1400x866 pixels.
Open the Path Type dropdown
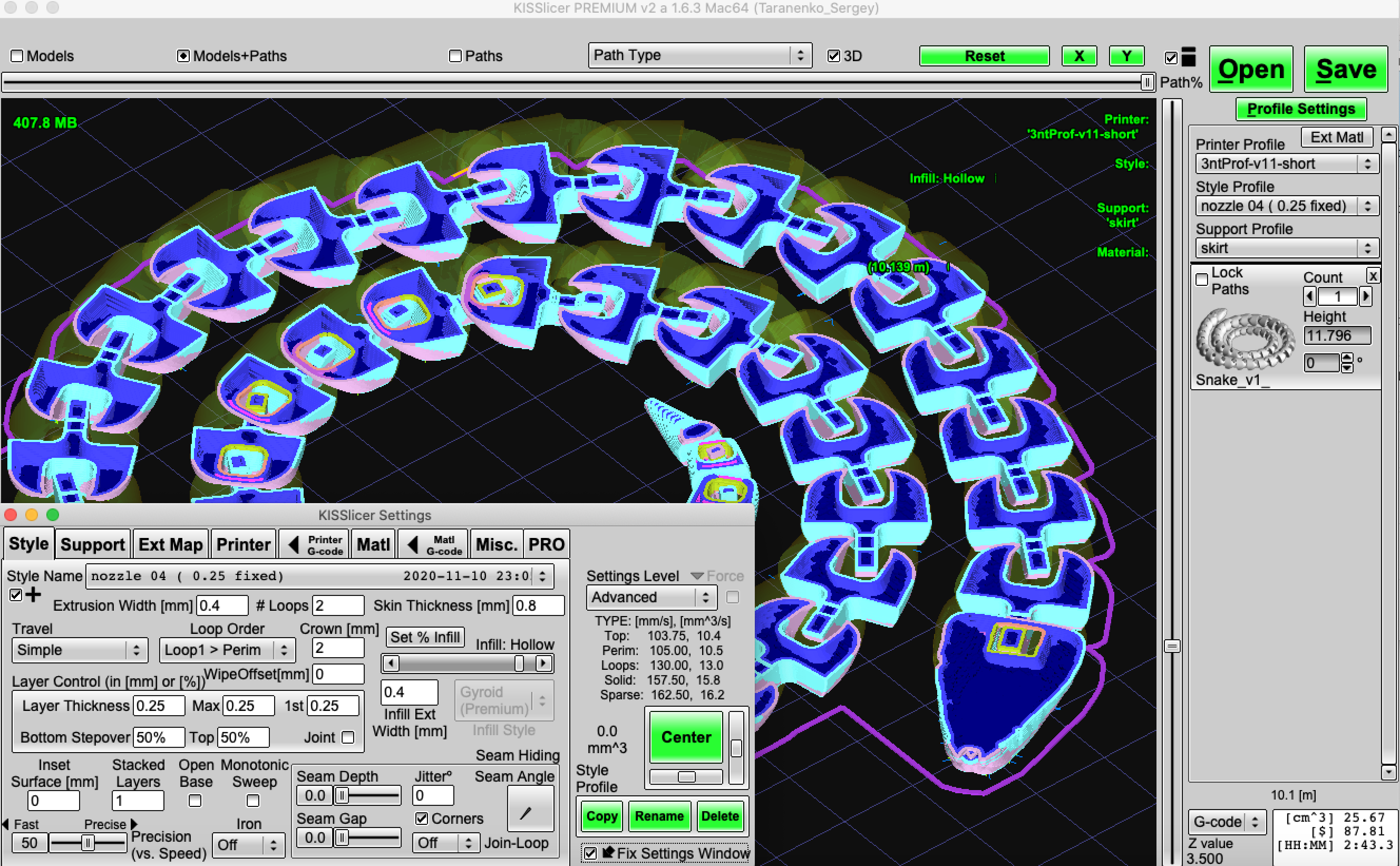[699, 55]
